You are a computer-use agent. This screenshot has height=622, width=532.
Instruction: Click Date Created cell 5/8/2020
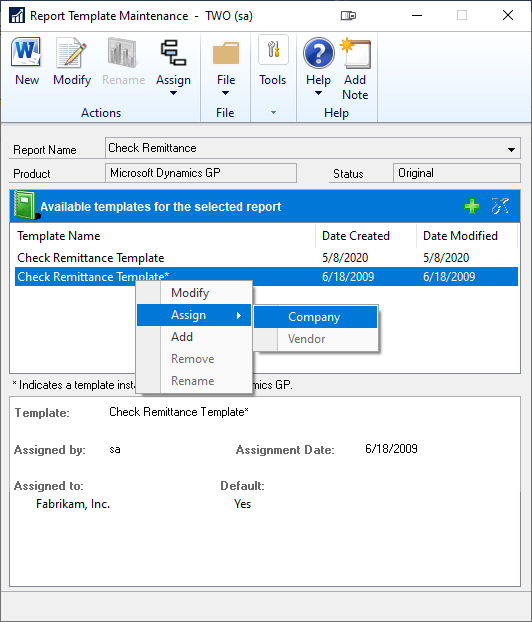pos(345,258)
